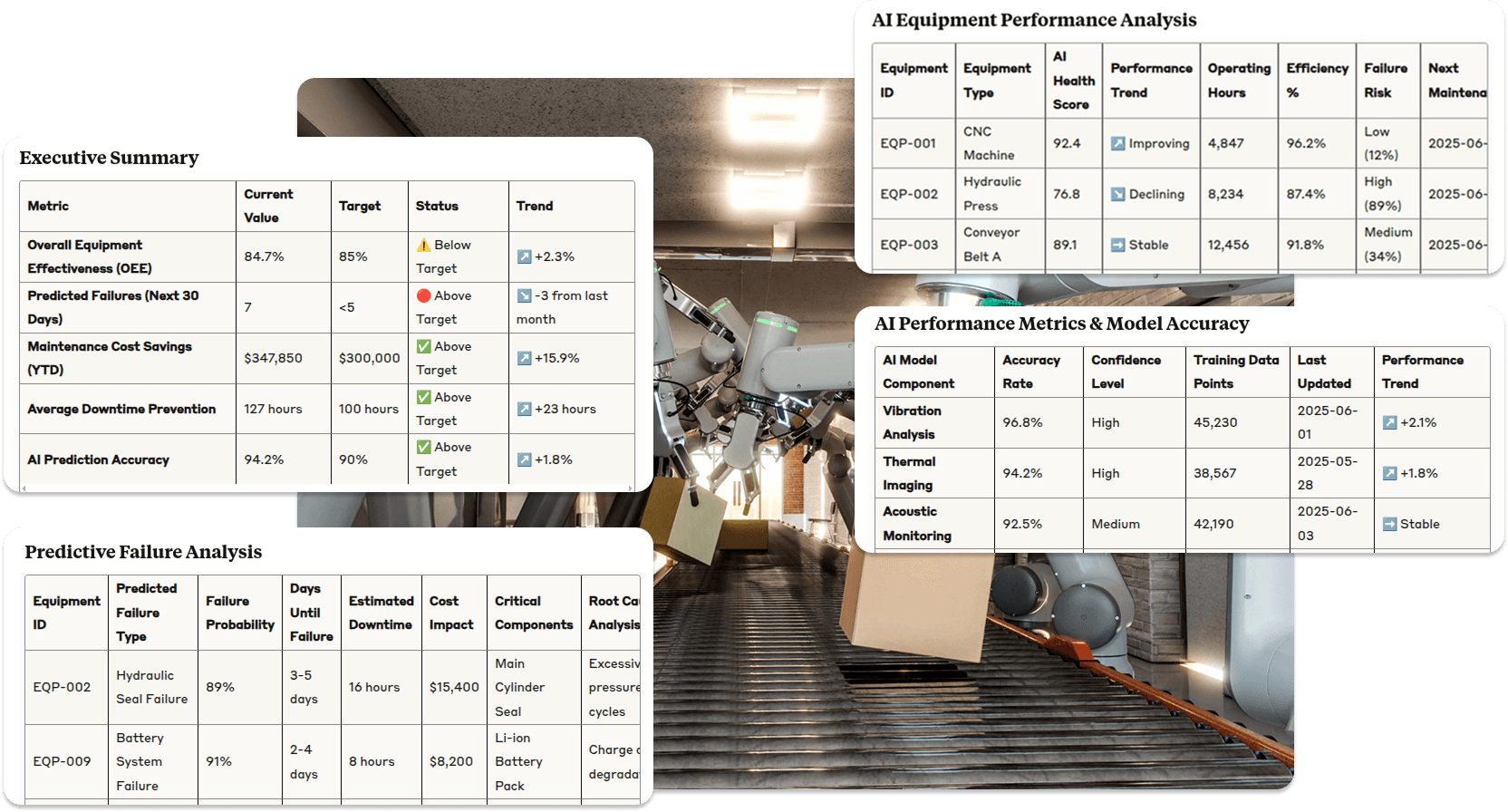Click the up arrow in Thermal Imaging trend

tap(1389, 473)
